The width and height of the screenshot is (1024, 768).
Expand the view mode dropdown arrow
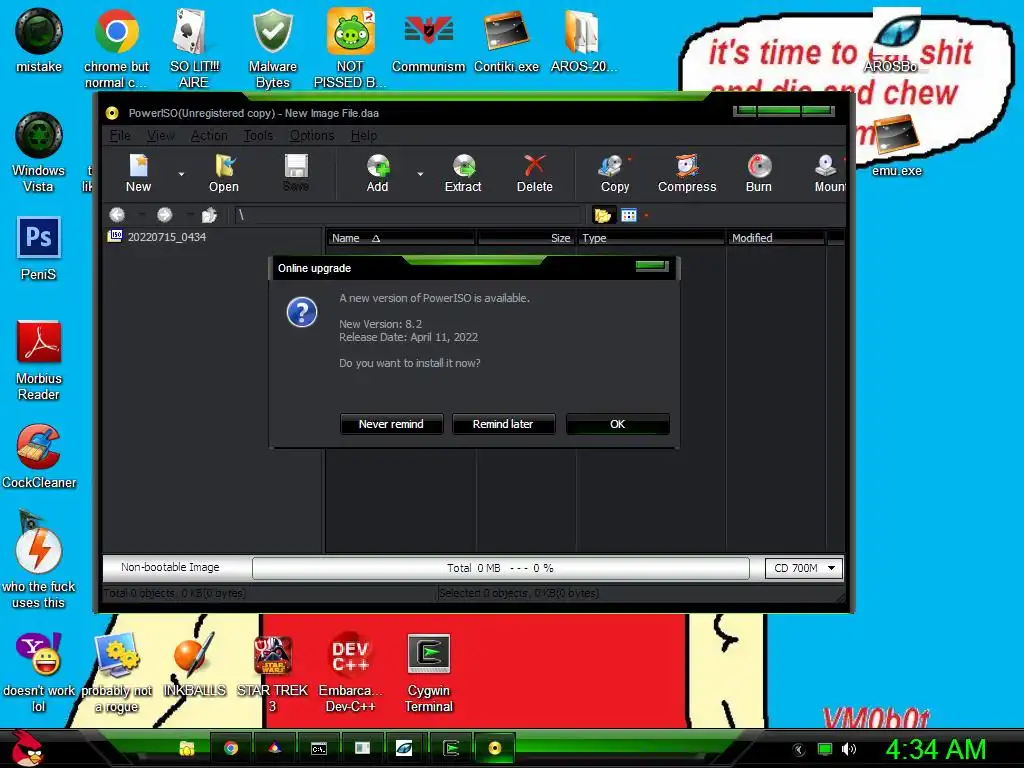point(647,215)
